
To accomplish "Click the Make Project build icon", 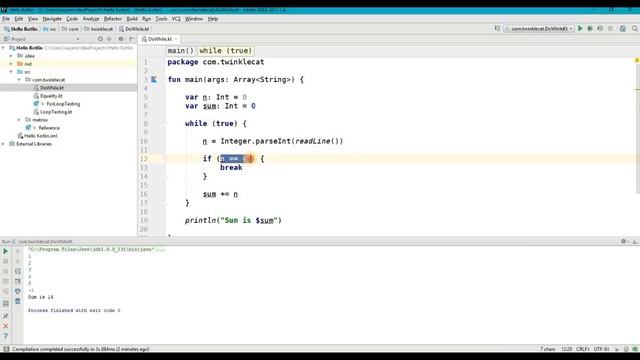I will 497,29.
